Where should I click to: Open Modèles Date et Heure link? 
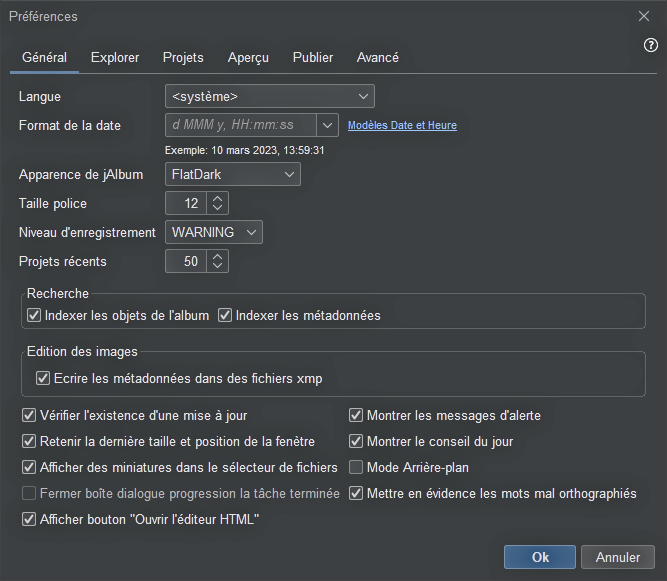402,125
